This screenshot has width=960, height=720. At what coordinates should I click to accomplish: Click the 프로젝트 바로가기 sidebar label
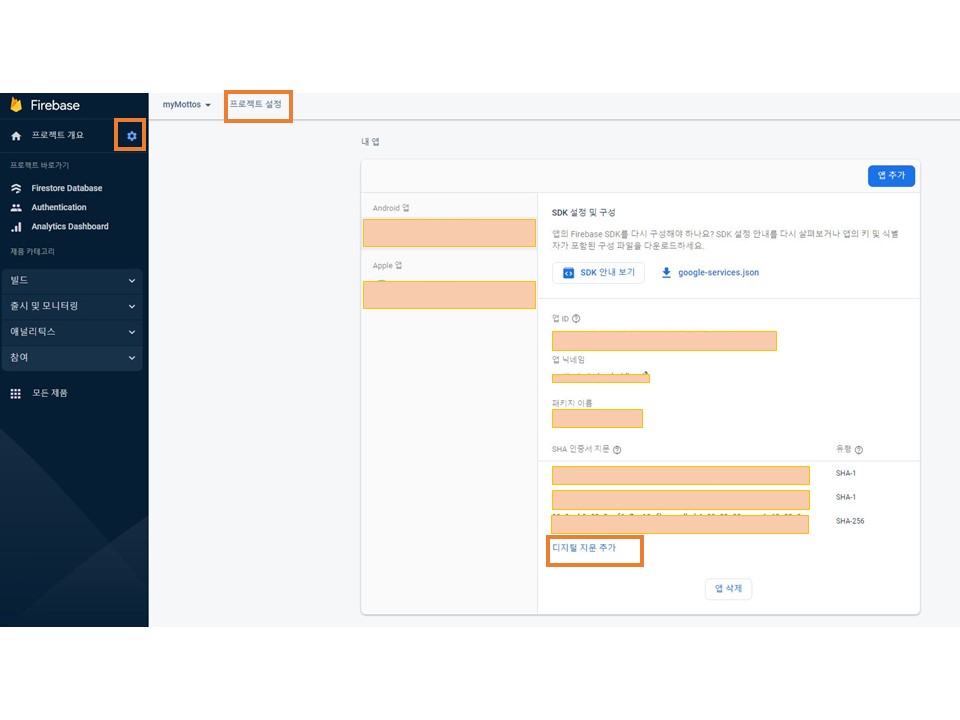[x=40, y=165]
